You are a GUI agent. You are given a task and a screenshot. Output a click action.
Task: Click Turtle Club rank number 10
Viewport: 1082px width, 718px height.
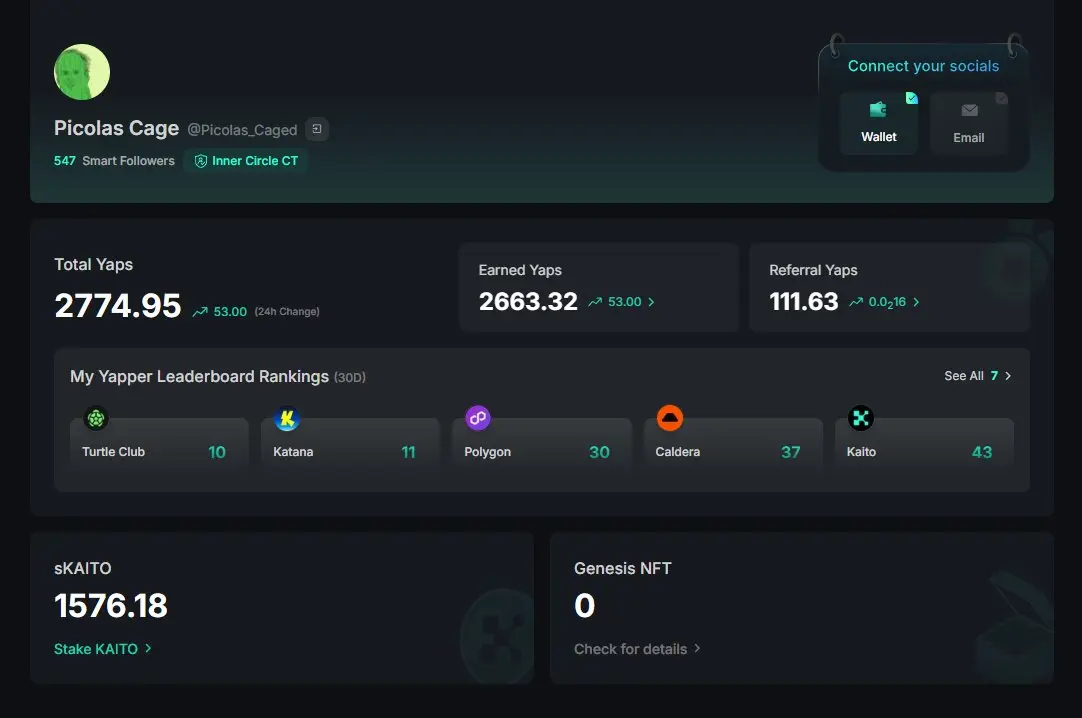pyautogui.click(x=217, y=452)
